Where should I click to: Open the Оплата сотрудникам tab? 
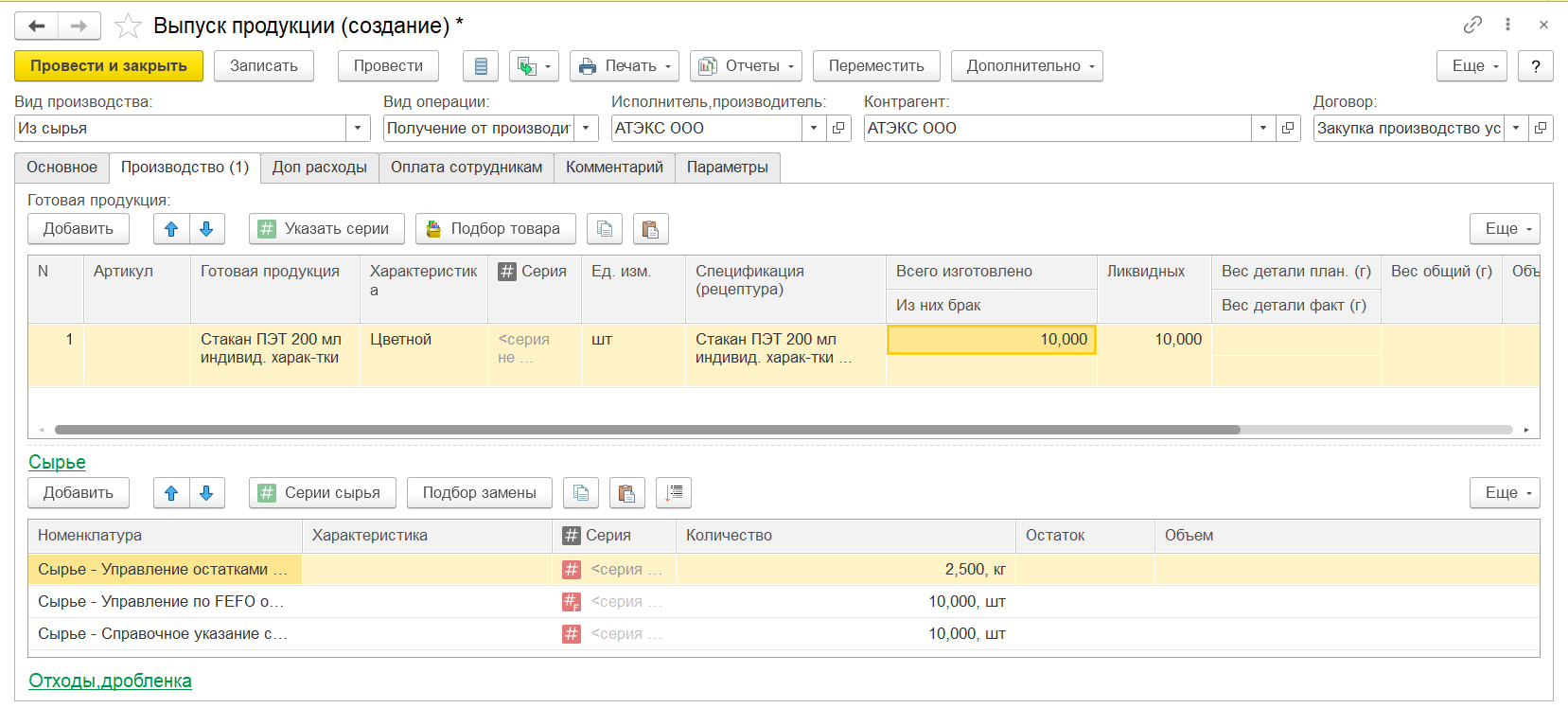[x=467, y=168]
